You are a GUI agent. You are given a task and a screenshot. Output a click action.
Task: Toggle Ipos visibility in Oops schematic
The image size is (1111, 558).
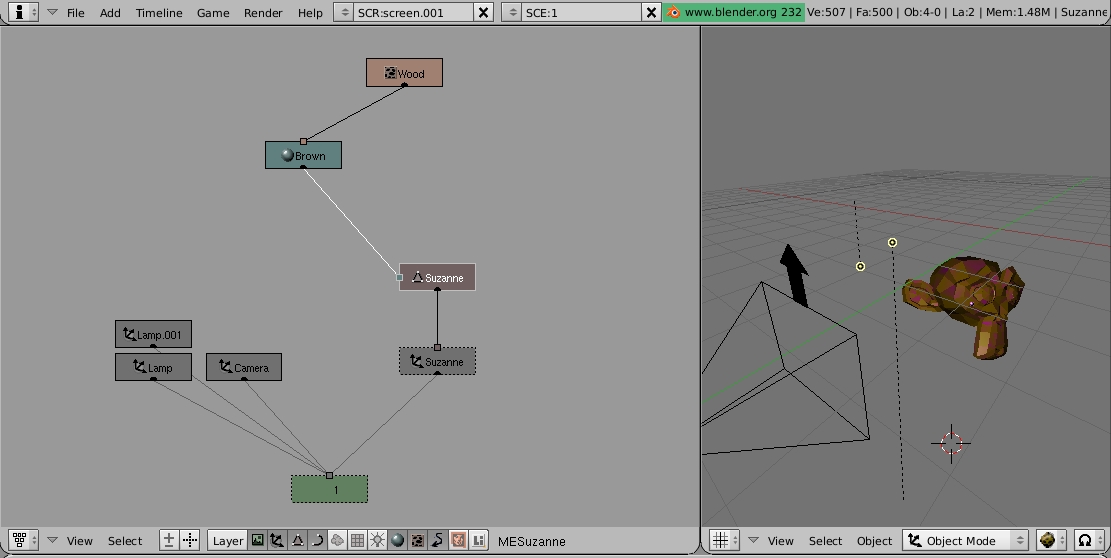(x=437, y=540)
